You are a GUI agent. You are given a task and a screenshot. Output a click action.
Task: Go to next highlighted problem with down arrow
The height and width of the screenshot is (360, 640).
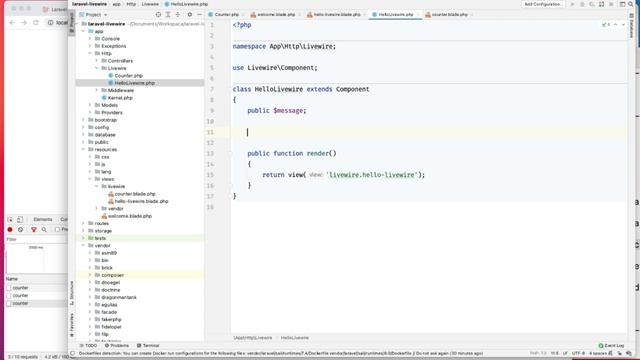point(623,25)
